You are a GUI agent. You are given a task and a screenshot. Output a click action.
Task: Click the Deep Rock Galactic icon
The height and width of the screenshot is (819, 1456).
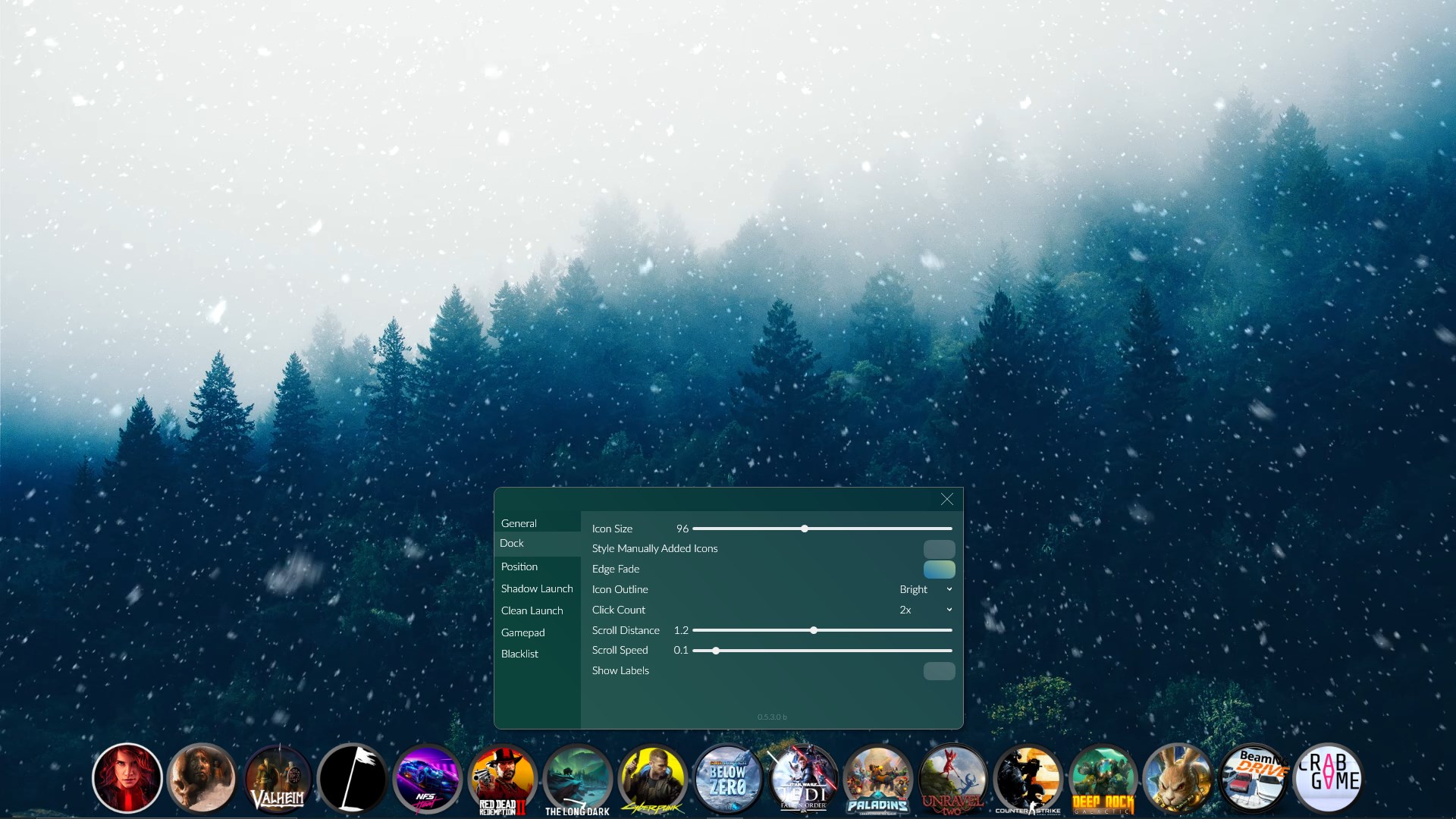[1103, 779]
